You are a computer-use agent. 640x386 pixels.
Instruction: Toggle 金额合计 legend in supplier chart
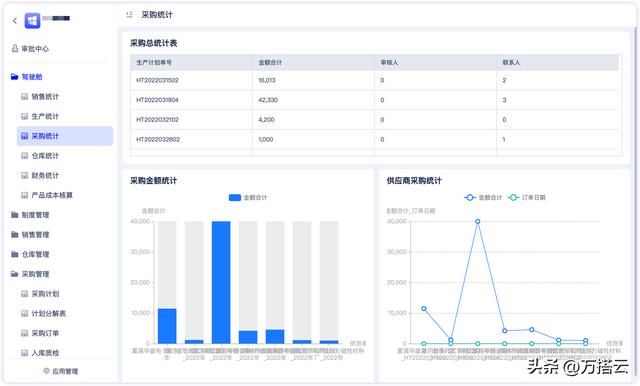pyautogui.click(x=483, y=197)
